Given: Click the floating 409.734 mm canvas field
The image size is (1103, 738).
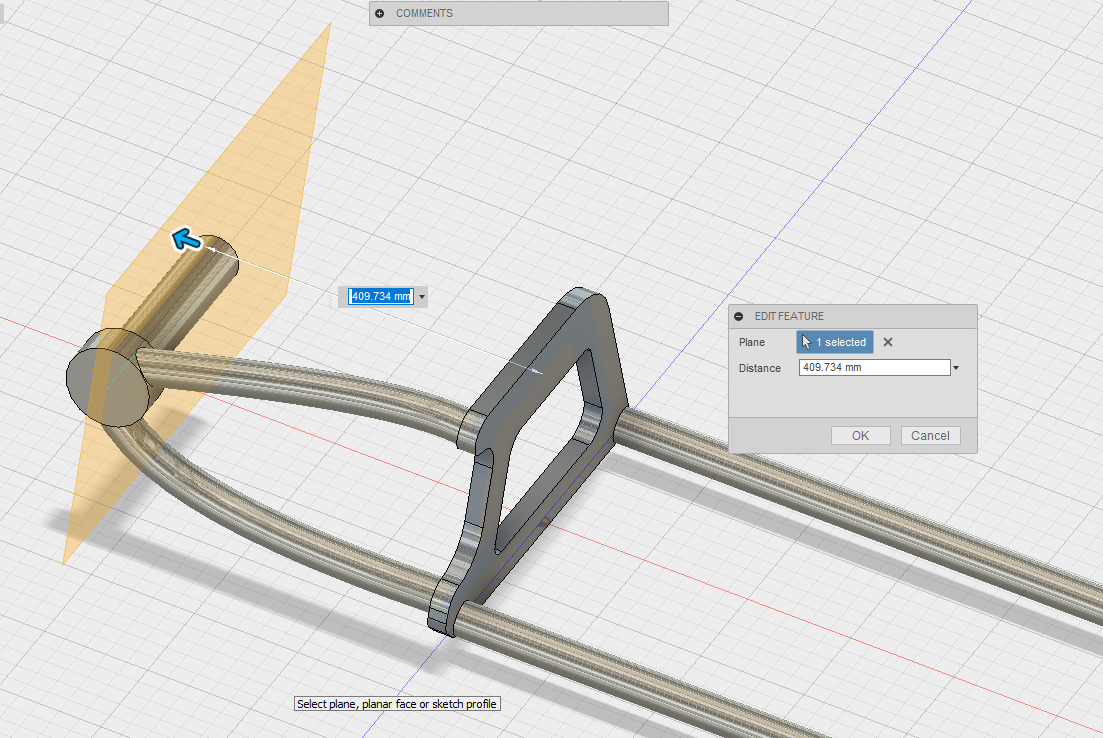Looking at the screenshot, I should click(380, 296).
